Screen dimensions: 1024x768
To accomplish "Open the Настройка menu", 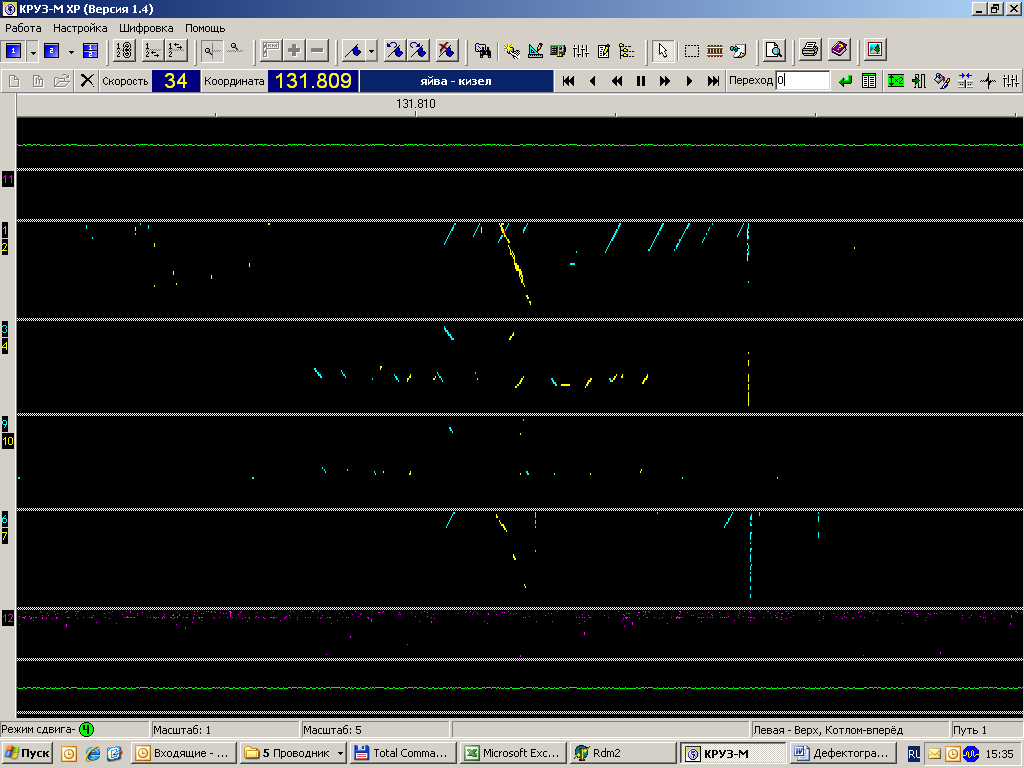I will coord(80,28).
